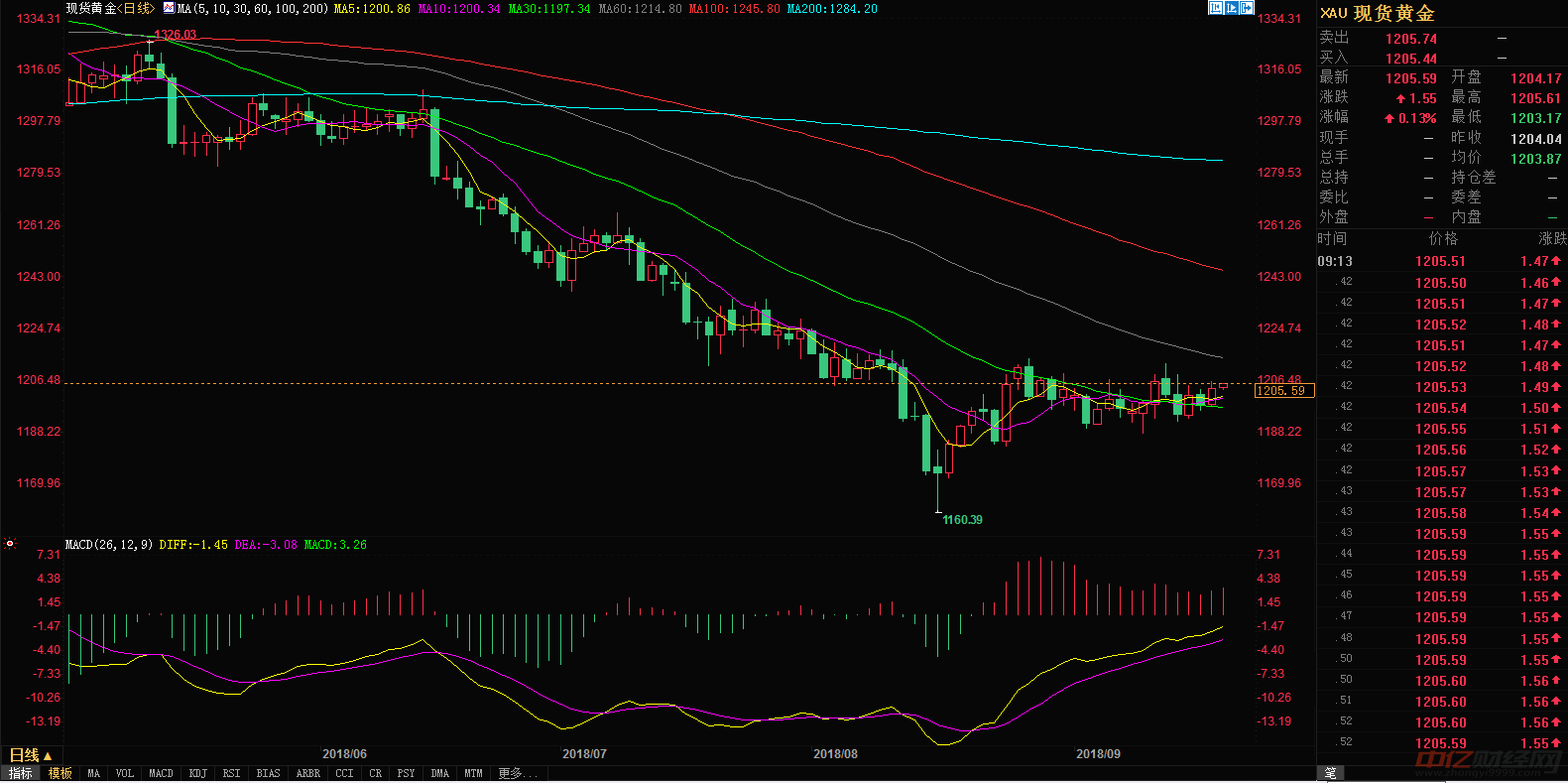The height and width of the screenshot is (783, 1568).
Task: Expand the 更多... indicator list
Action: point(517,773)
